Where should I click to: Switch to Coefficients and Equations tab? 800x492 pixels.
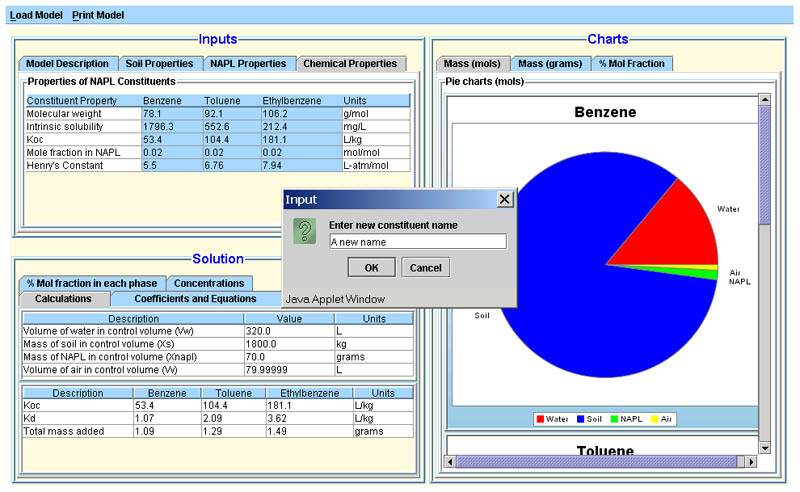tap(195, 298)
